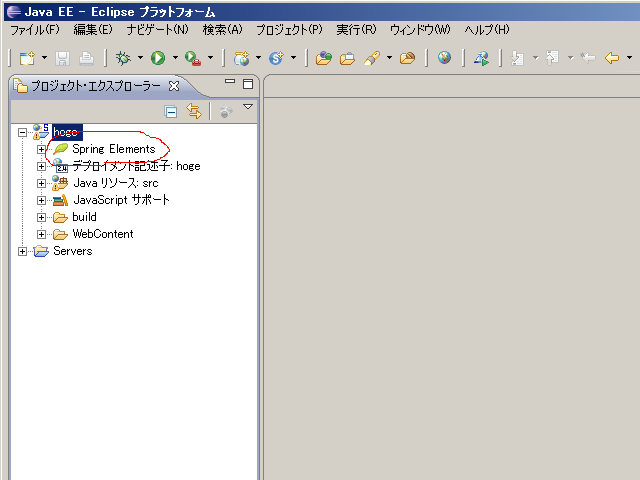
Task: Expand the WebContent folder
Action: (41, 234)
